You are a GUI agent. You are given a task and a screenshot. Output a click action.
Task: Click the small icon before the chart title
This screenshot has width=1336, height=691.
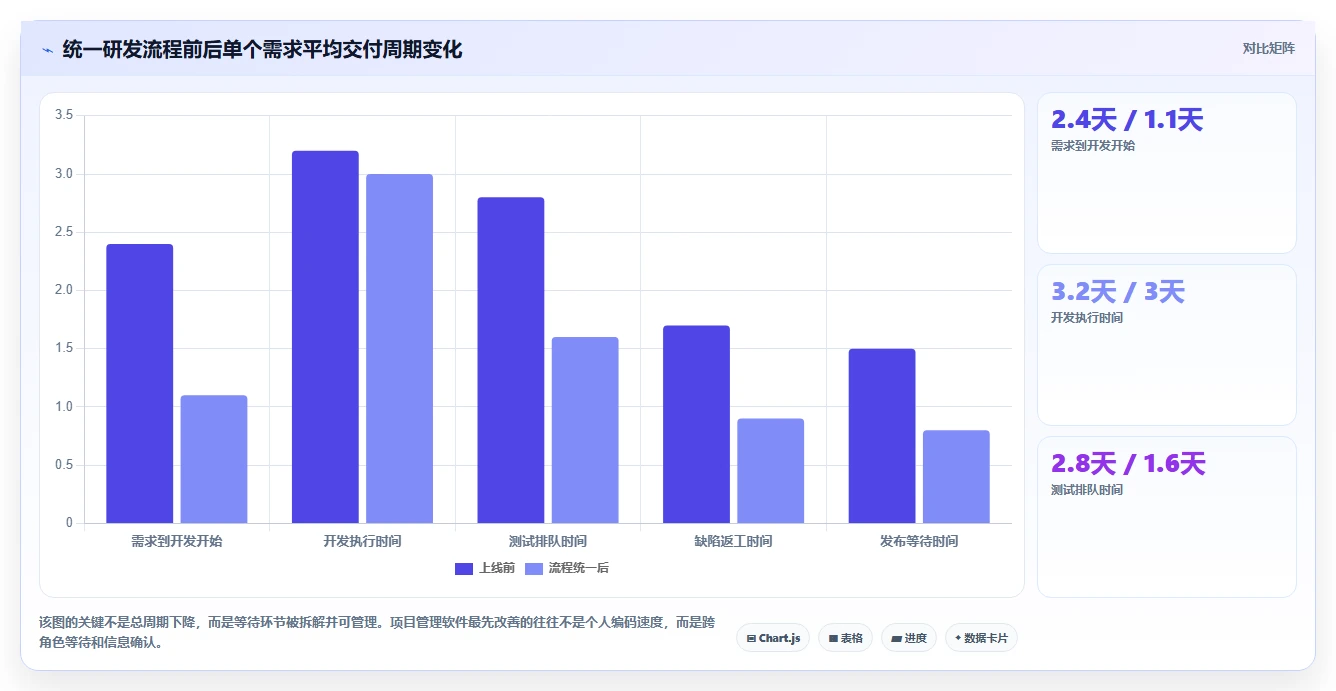47,50
